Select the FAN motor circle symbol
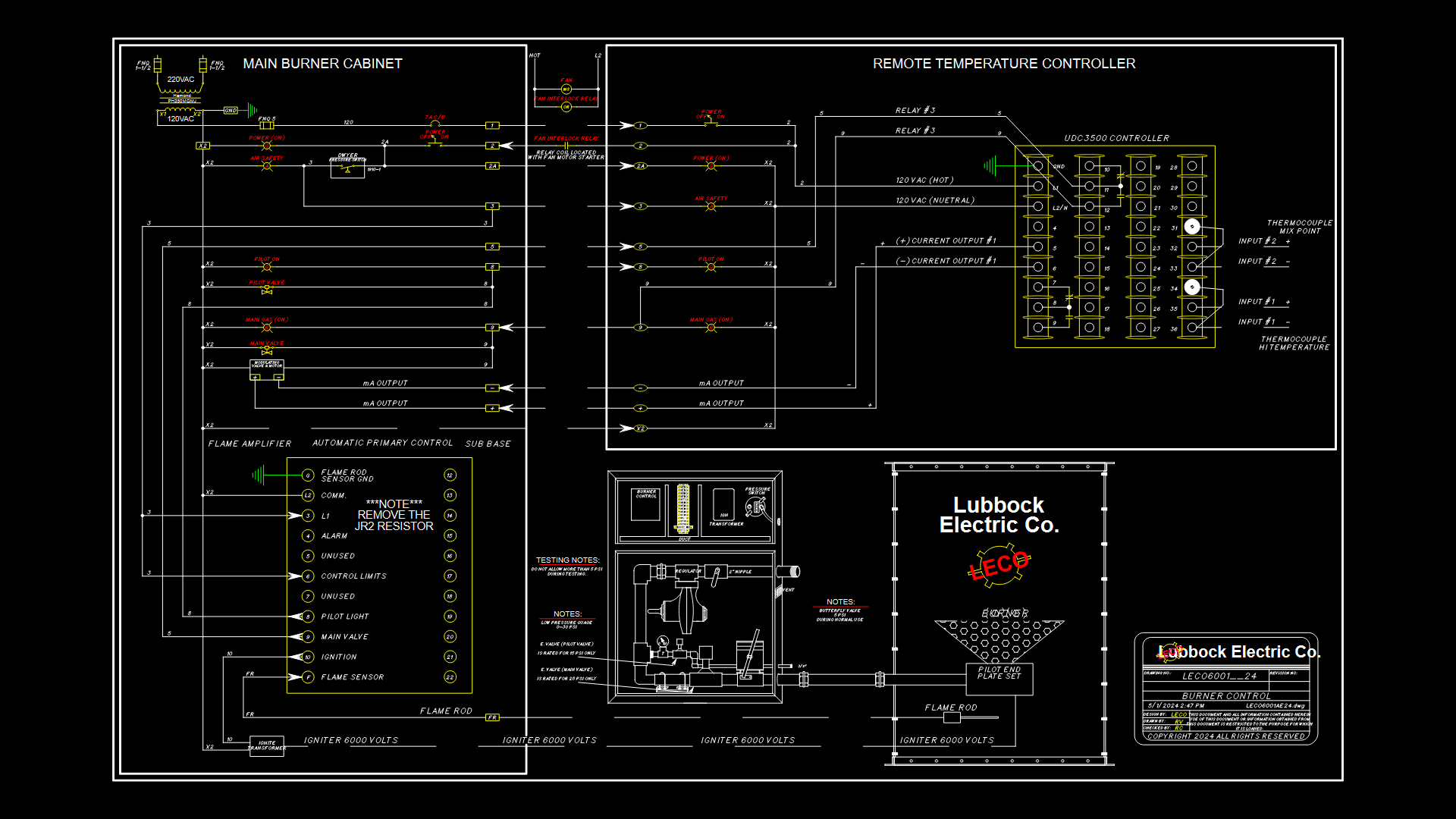1456x819 pixels. pyautogui.click(x=566, y=89)
